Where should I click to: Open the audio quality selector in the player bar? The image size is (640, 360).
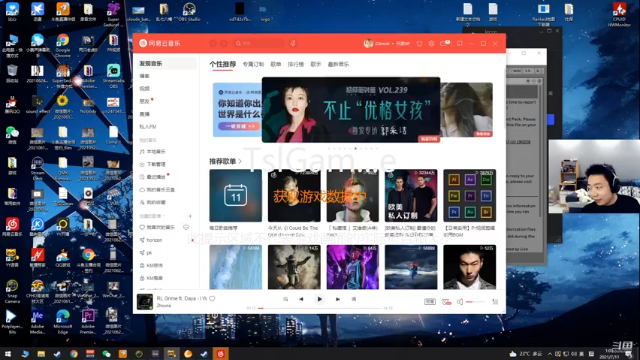[x=430, y=302]
